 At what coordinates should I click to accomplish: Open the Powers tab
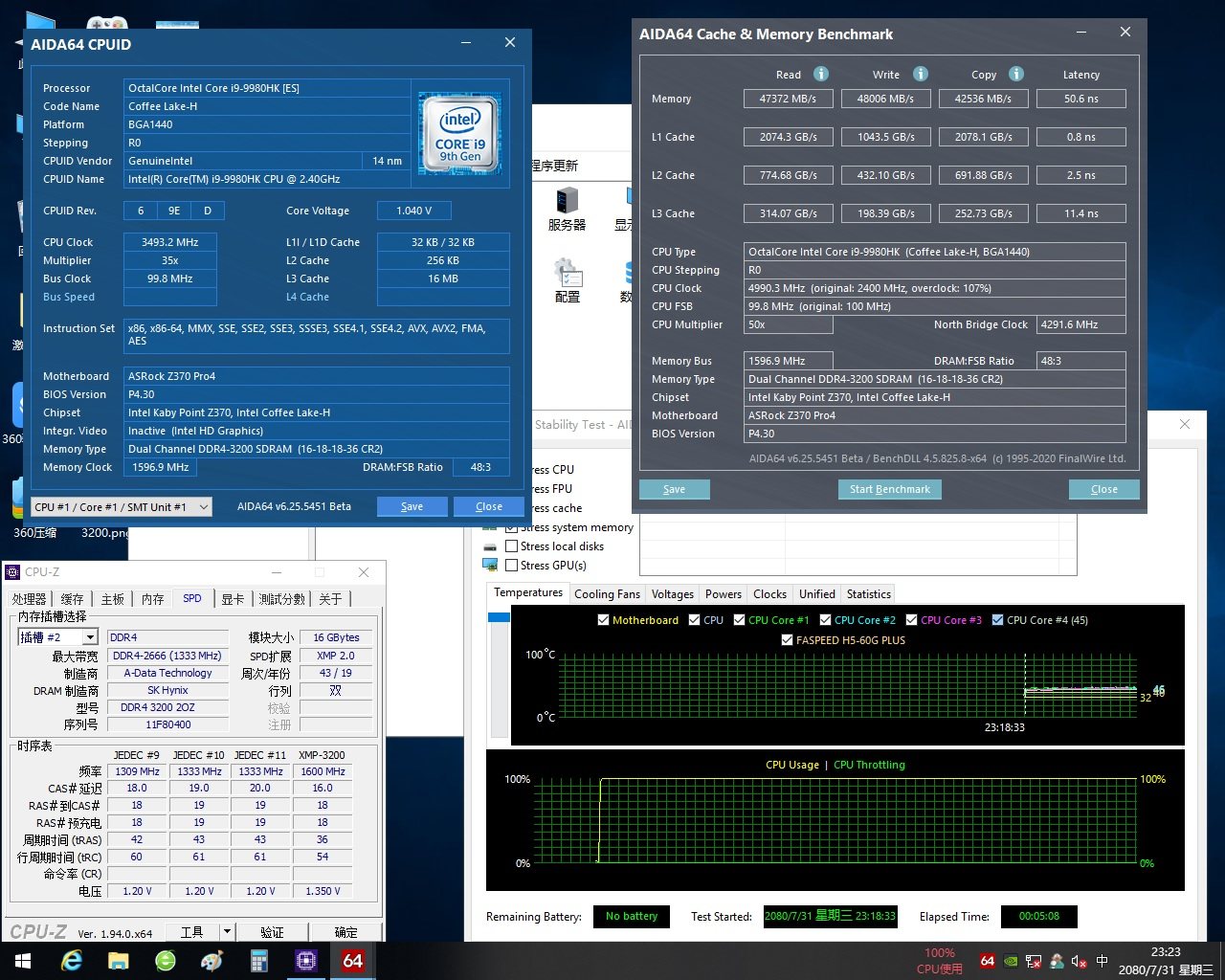[x=724, y=594]
